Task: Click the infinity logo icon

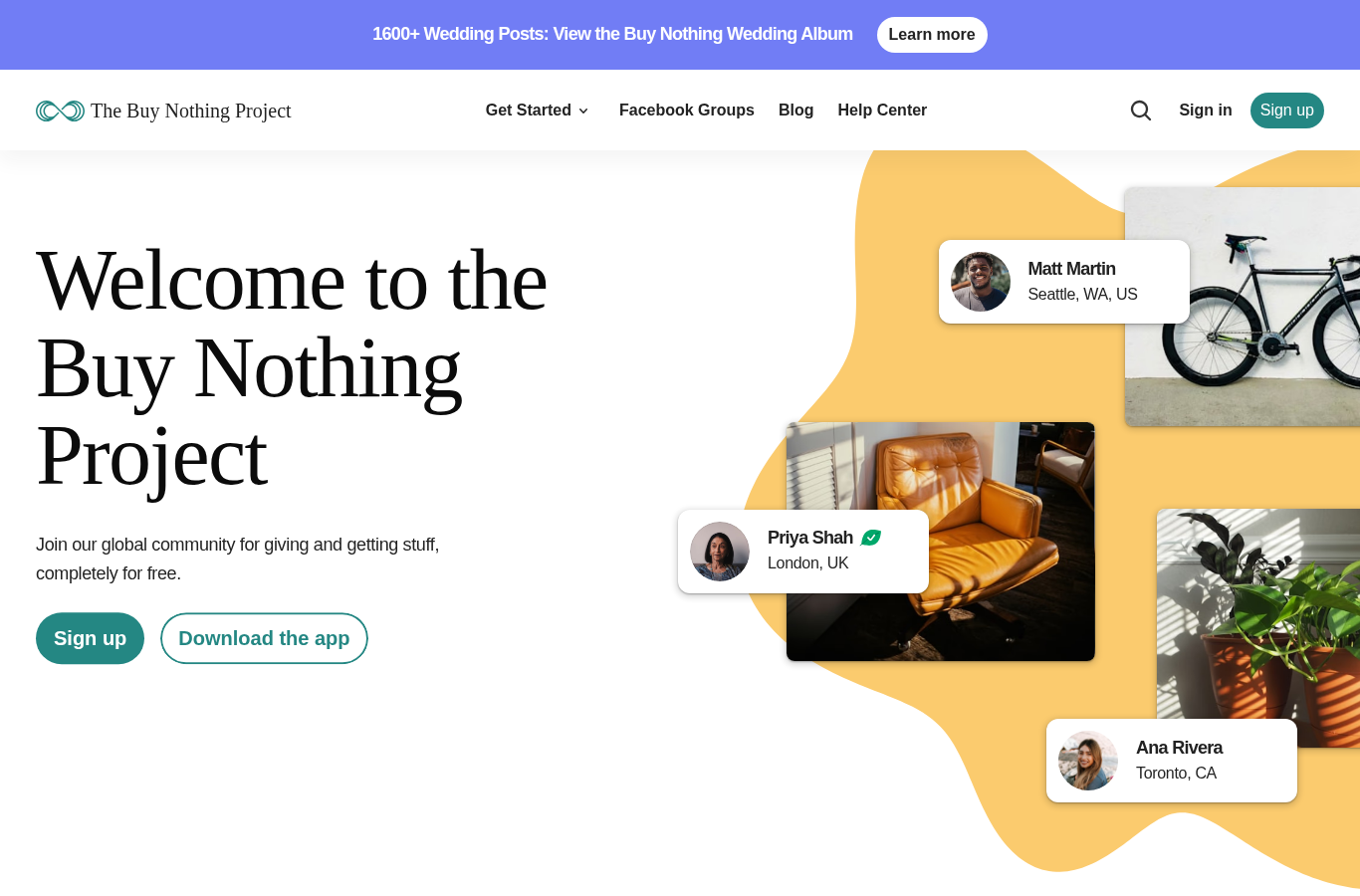Action: tap(60, 111)
